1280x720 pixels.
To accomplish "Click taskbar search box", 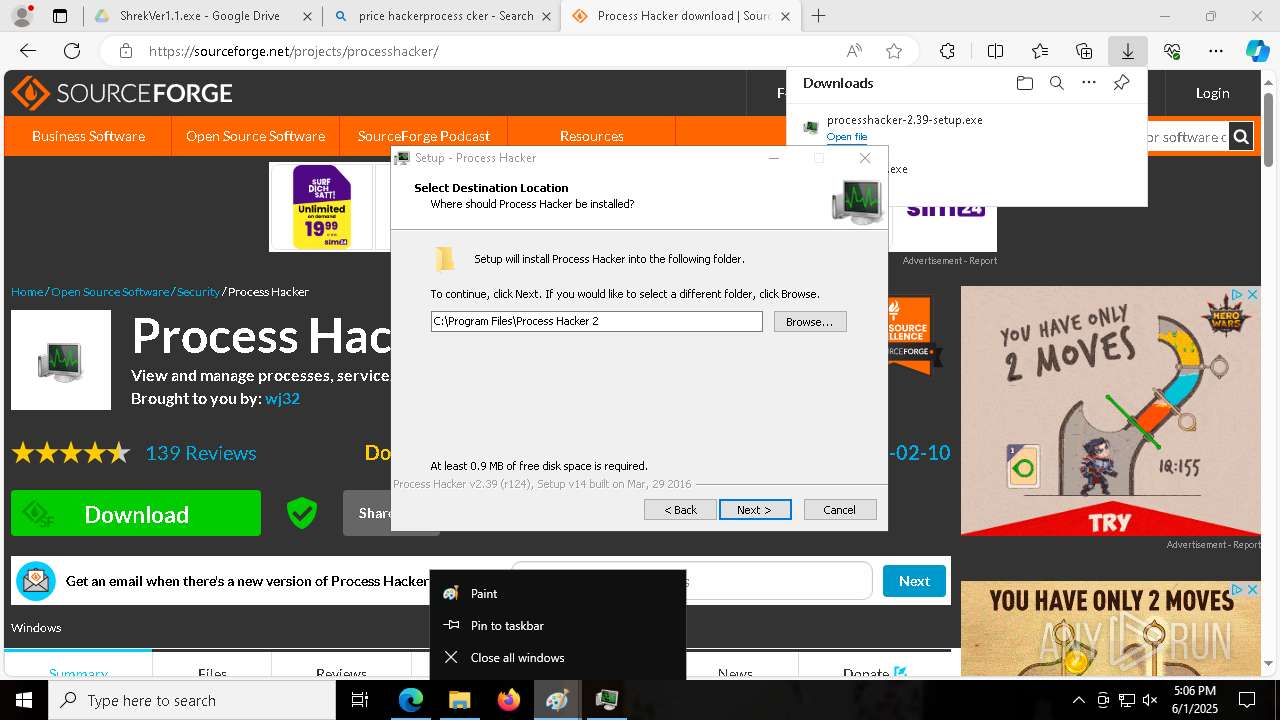I will click(192, 700).
